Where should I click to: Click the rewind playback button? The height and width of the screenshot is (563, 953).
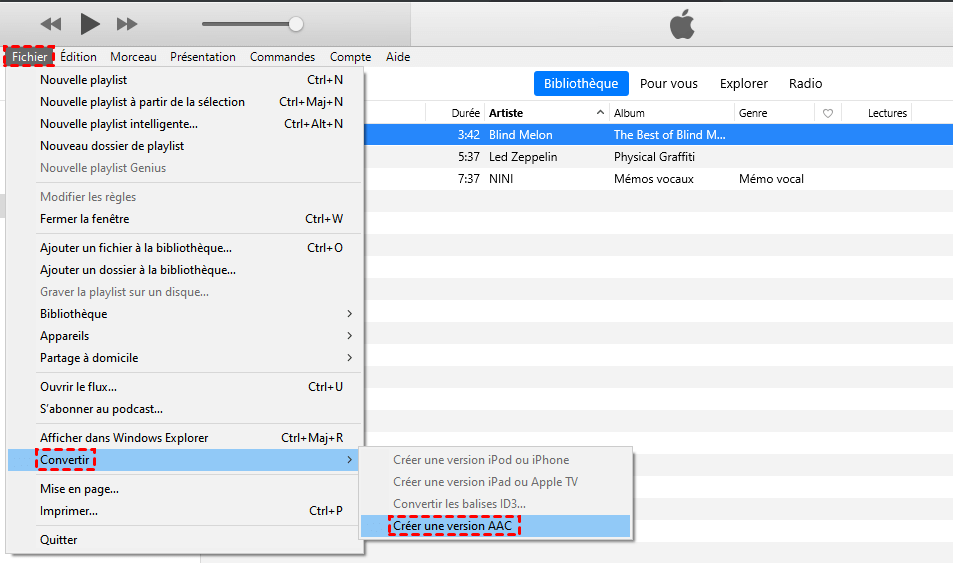51,24
